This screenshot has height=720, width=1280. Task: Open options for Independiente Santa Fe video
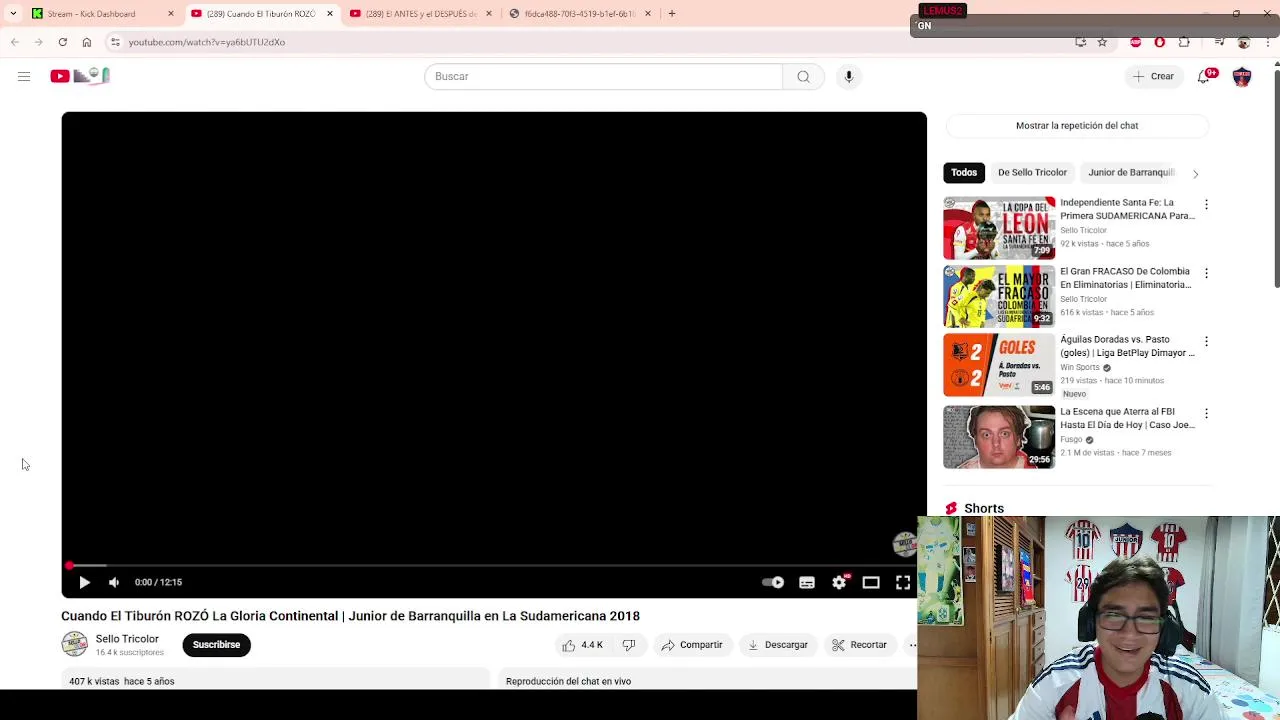1206,204
